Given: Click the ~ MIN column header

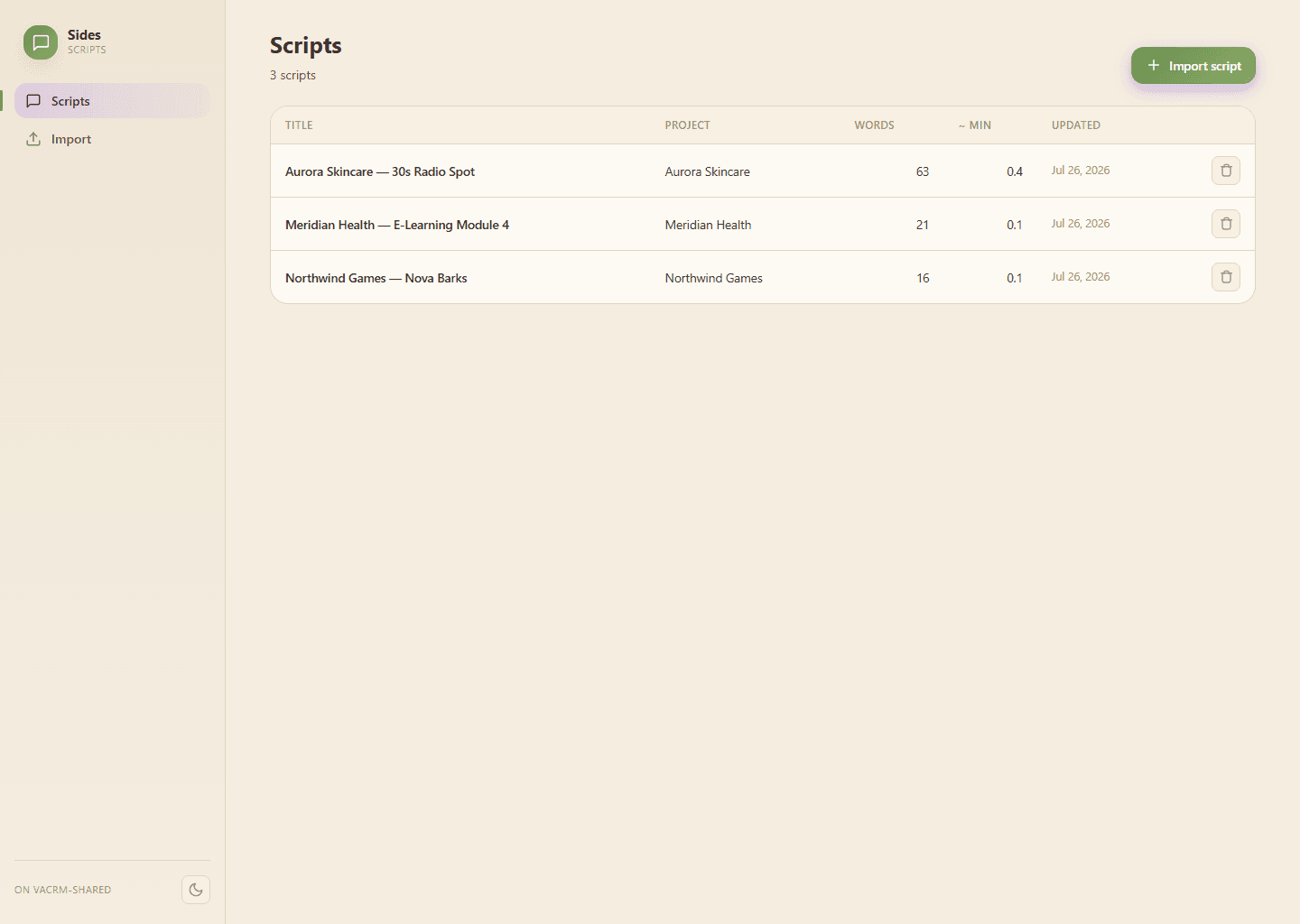Looking at the screenshot, I should (974, 125).
